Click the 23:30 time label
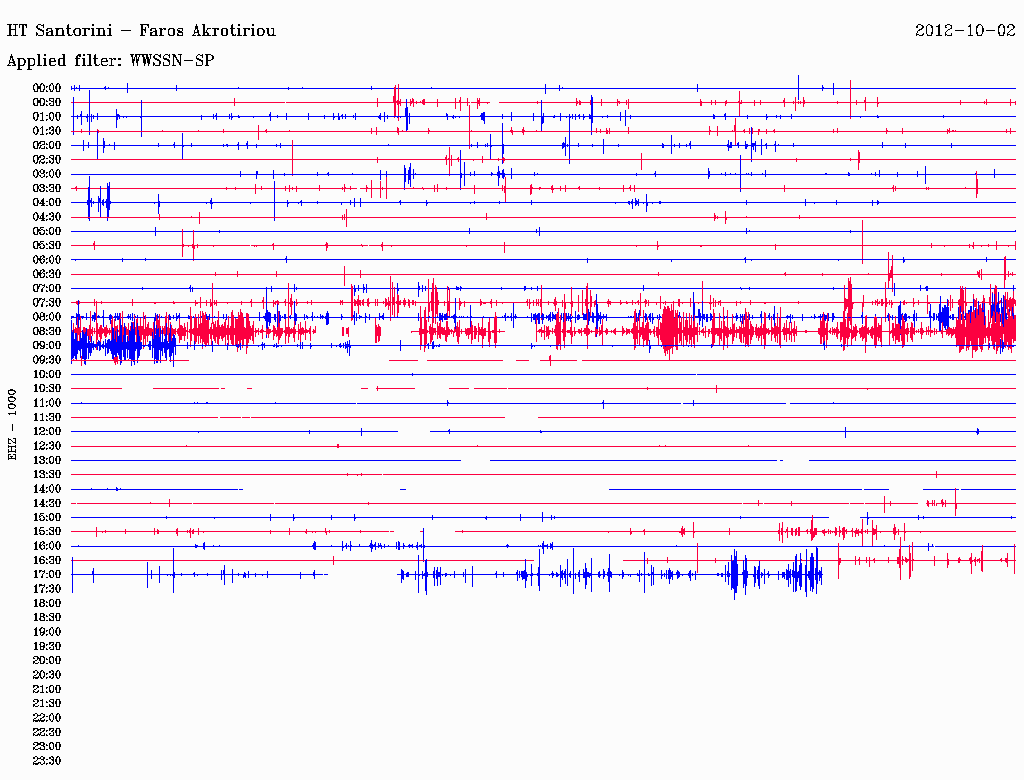Viewport: 1024px width, 780px height. [47, 761]
